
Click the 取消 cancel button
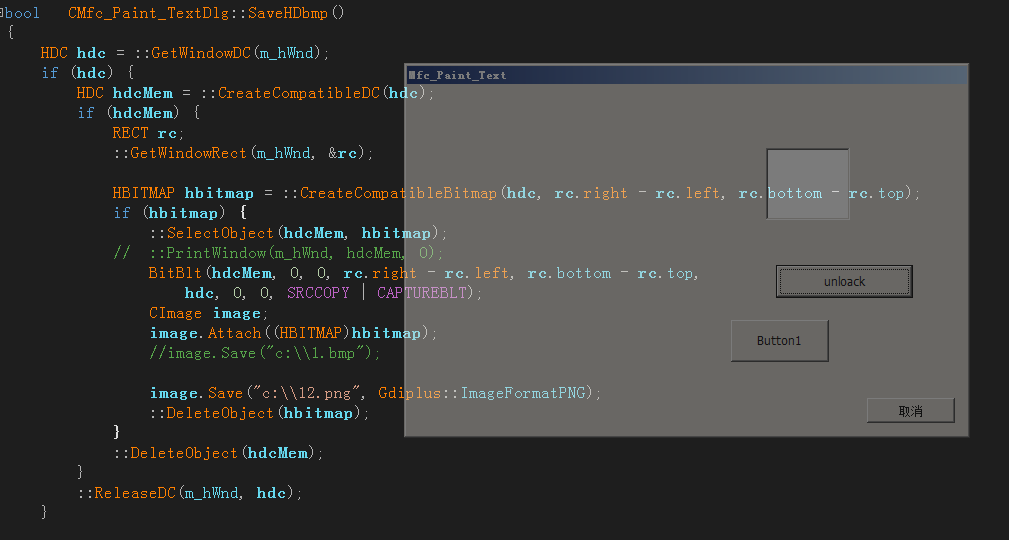tap(911, 411)
